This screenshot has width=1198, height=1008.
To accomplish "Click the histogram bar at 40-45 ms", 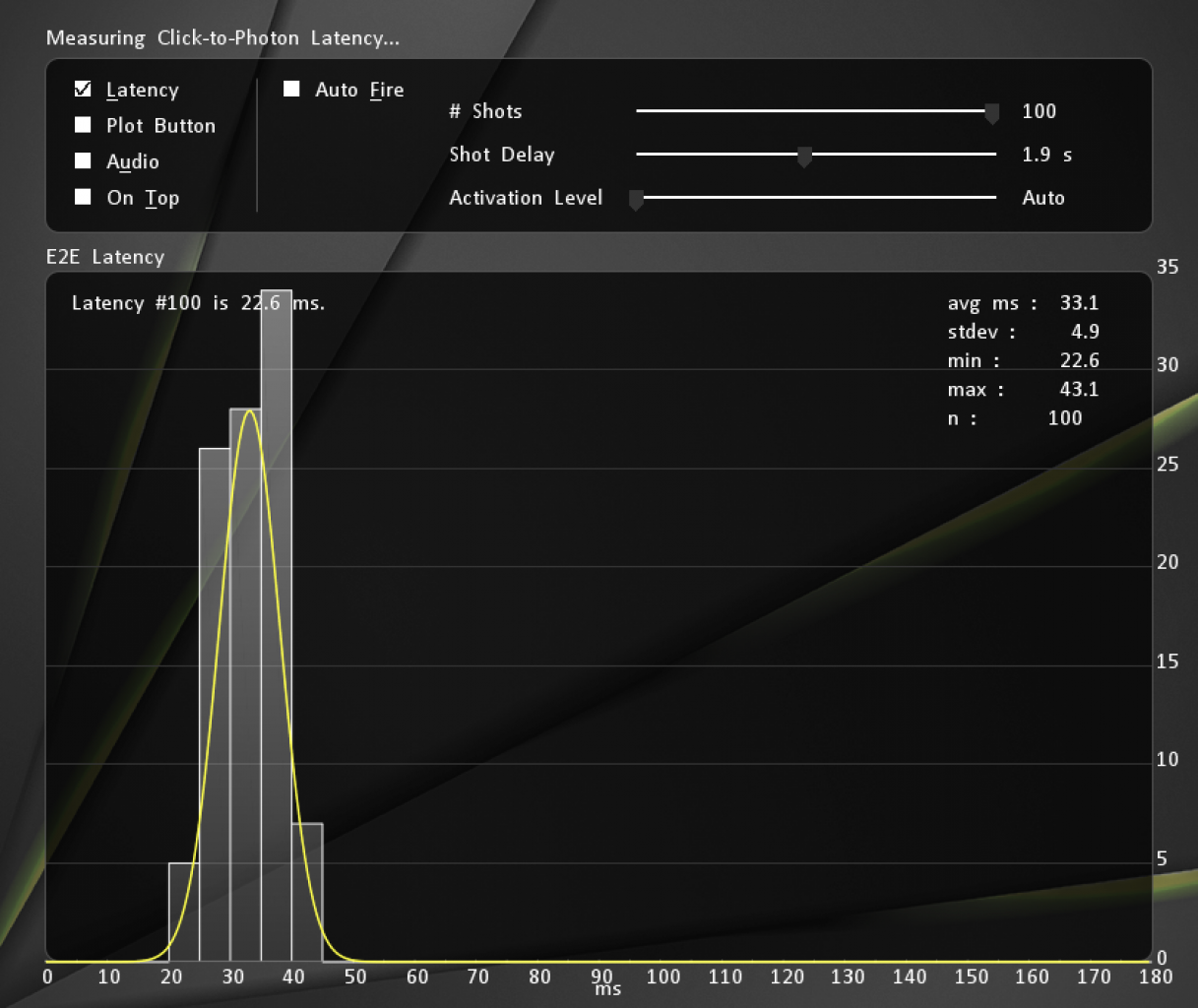I will (307, 893).
